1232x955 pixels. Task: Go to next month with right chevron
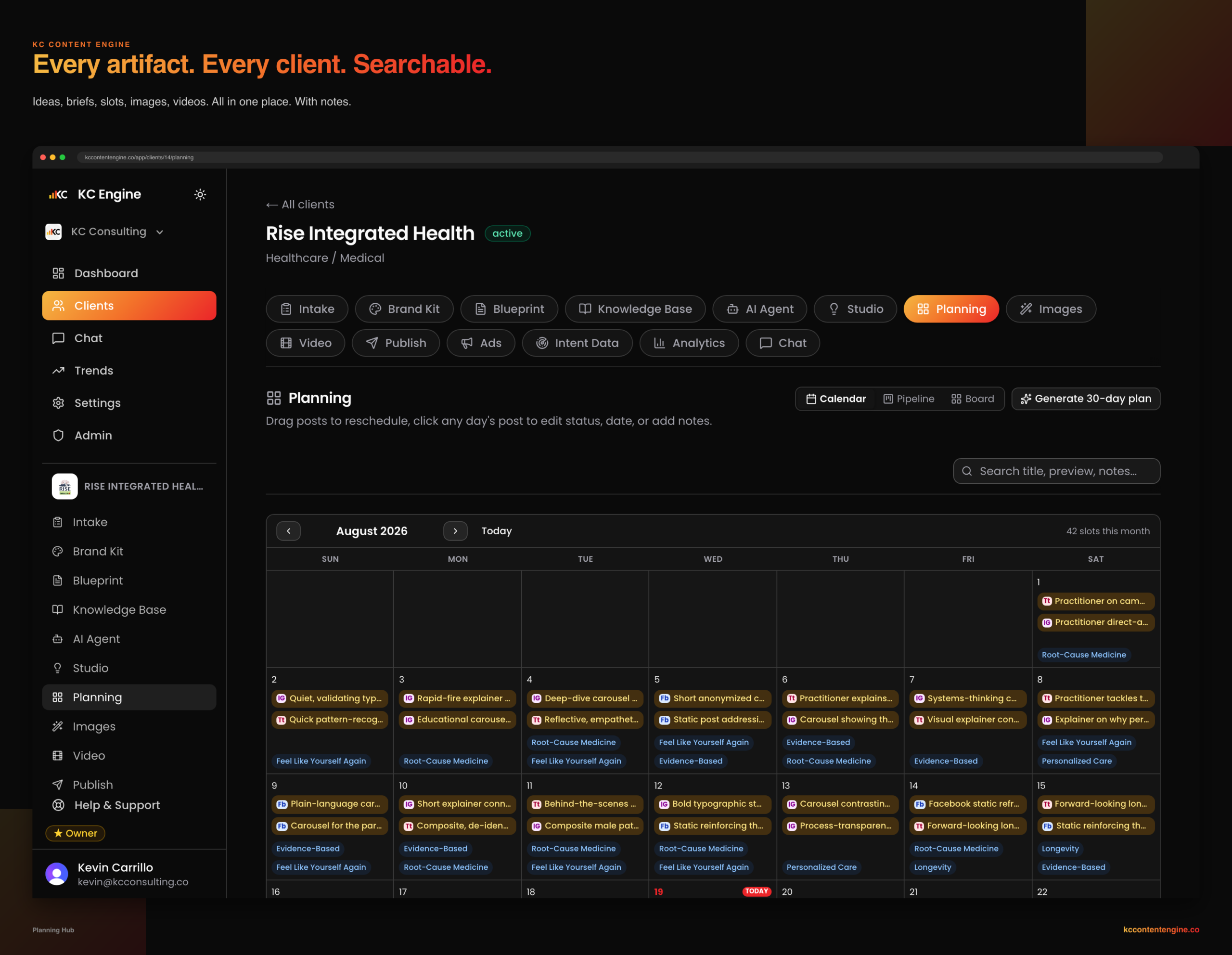(455, 531)
